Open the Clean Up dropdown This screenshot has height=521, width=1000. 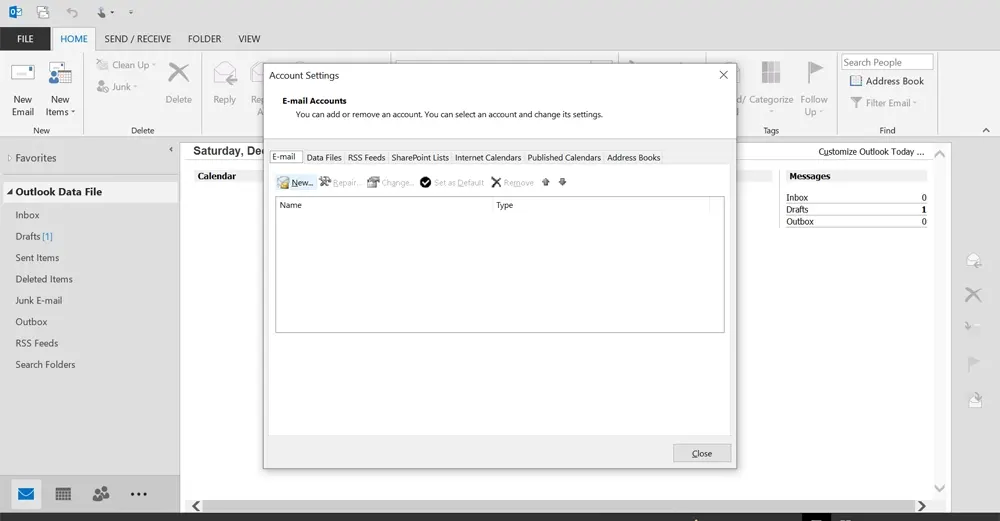pyautogui.click(x=126, y=64)
